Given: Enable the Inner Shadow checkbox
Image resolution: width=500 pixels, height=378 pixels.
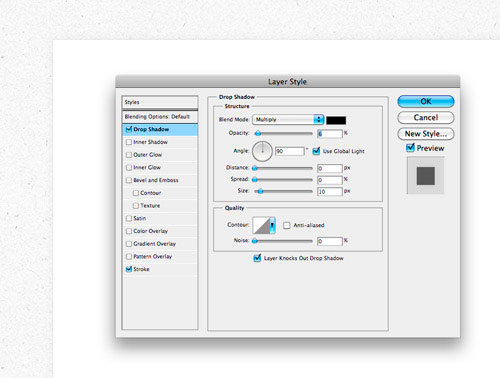Looking at the screenshot, I should pos(129,142).
